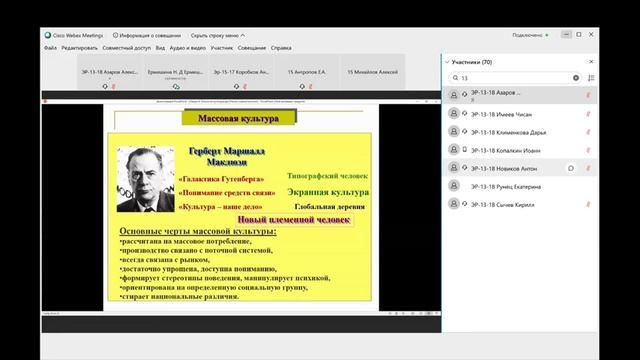
Task: Click the avatar of Клименкова Дарья
Action: click(453, 131)
